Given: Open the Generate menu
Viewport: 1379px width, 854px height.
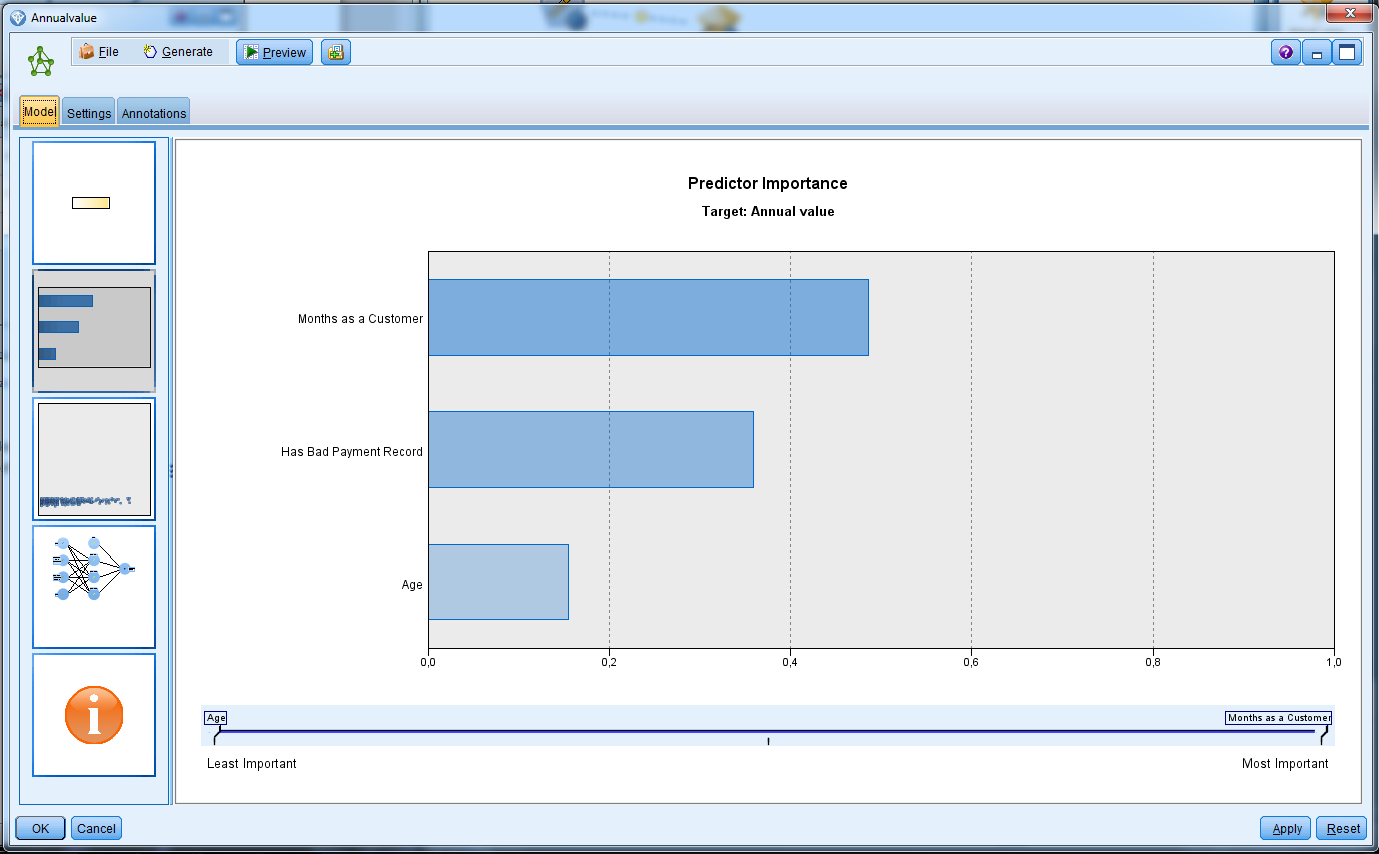Looking at the screenshot, I should tap(178, 52).
